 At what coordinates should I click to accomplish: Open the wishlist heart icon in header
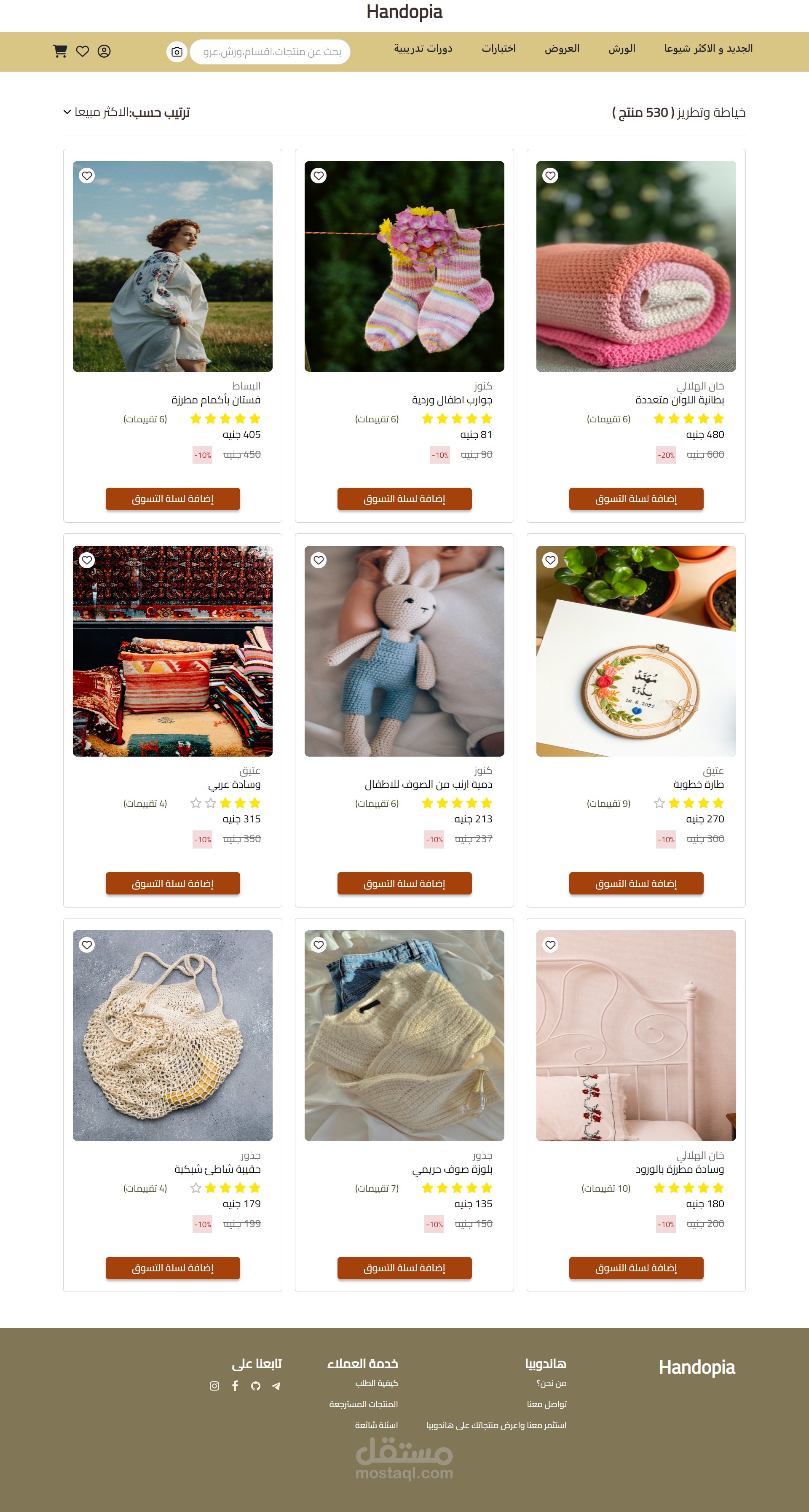point(83,51)
